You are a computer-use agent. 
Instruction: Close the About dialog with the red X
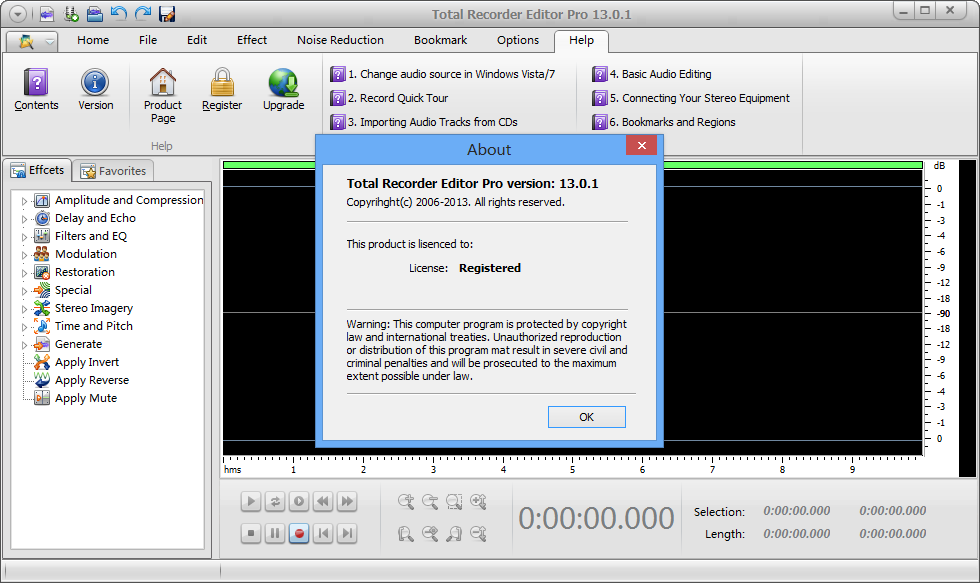click(x=641, y=146)
